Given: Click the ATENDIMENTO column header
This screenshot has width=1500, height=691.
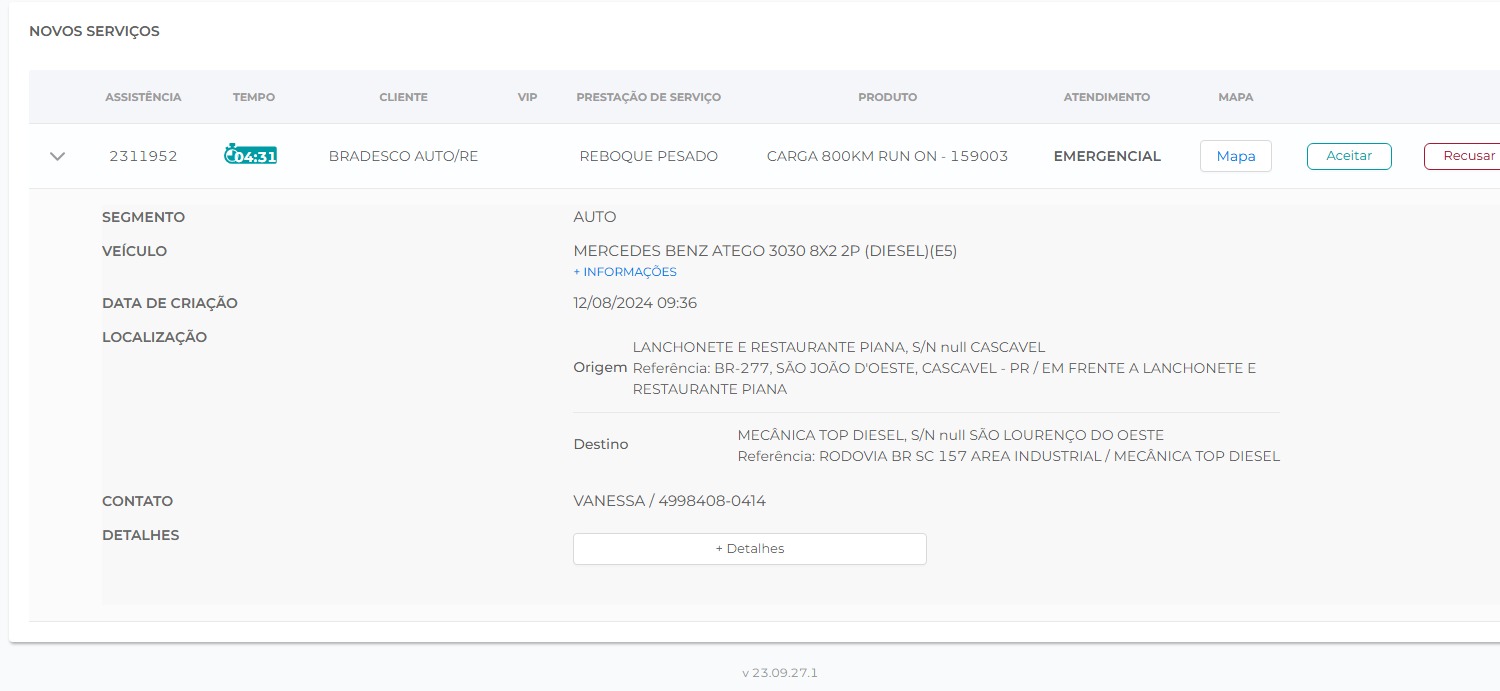Looking at the screenshot, I should pos(1107,97).
